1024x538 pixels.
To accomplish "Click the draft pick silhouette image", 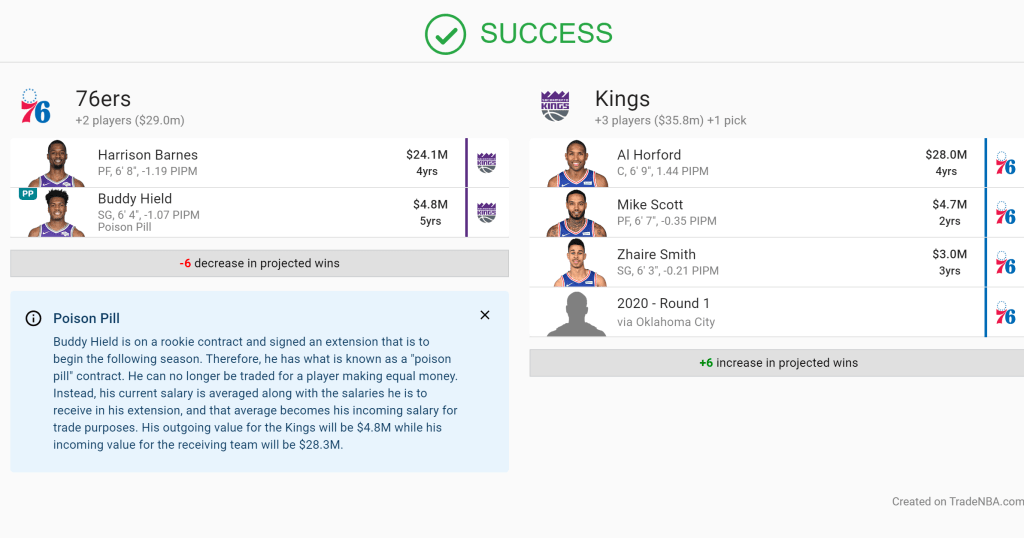I will [577, 313].
